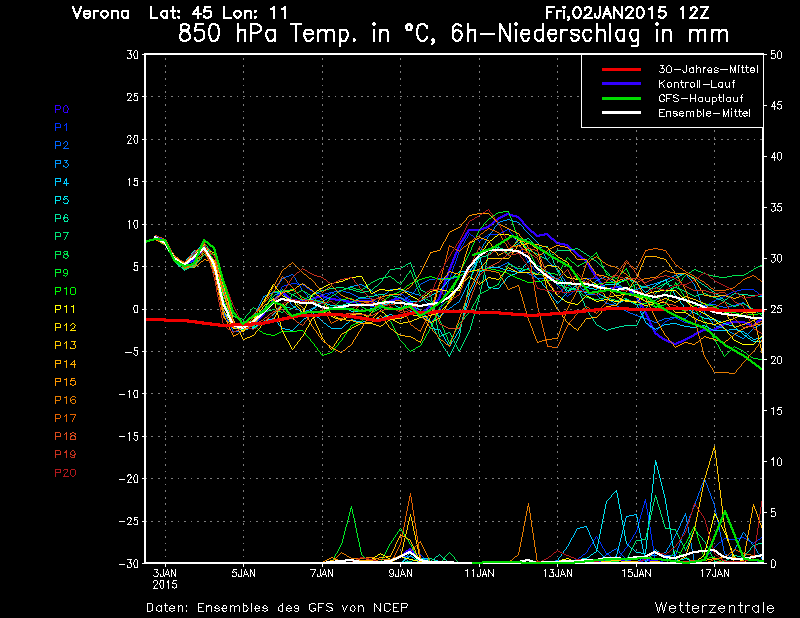Click the 5JAN x-axis label
Screen dimensions: 800x618
243,573
